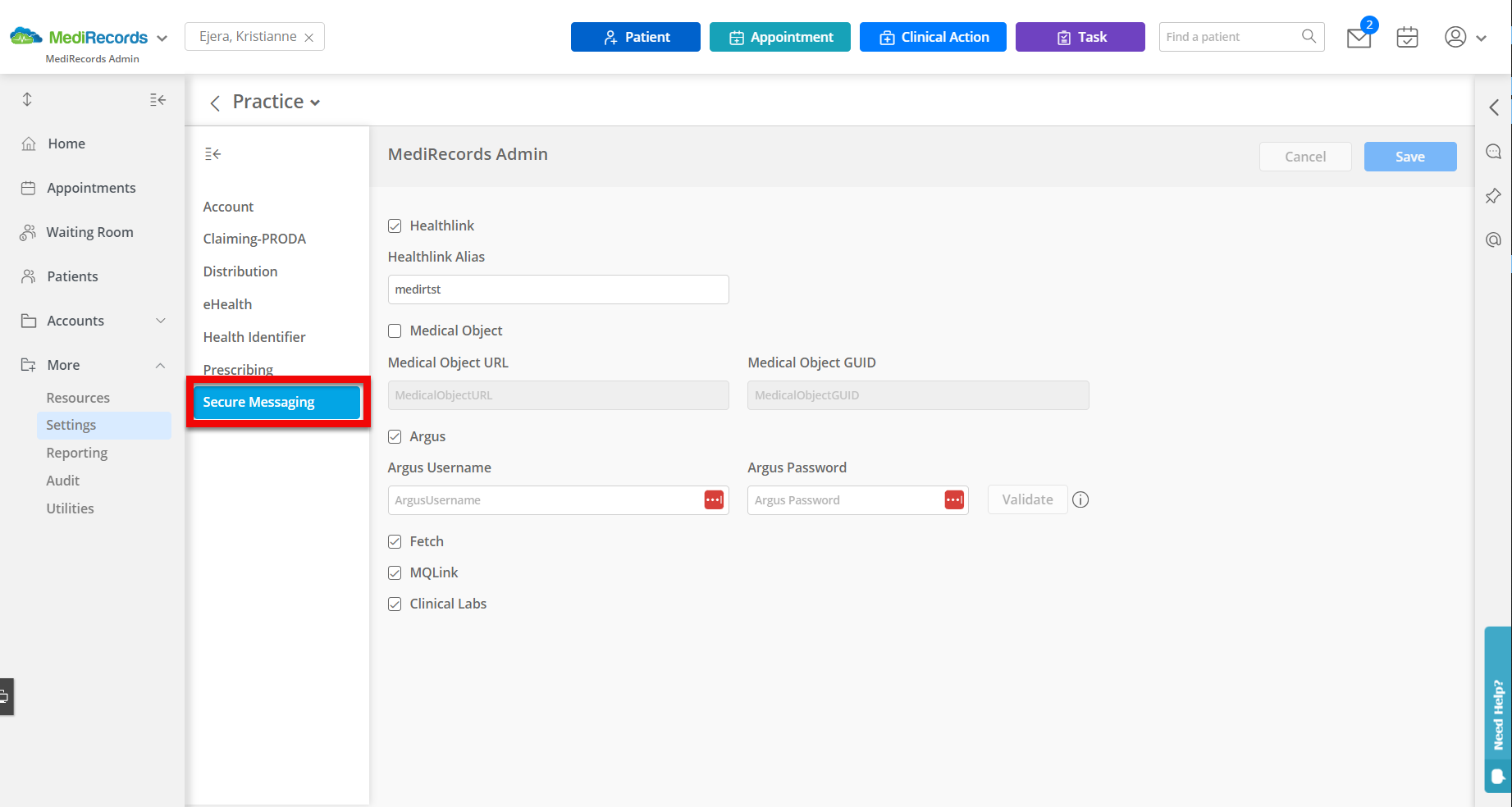Click the Cancel button
This screenshot has width=1512, height=807.
point(1305,157)
